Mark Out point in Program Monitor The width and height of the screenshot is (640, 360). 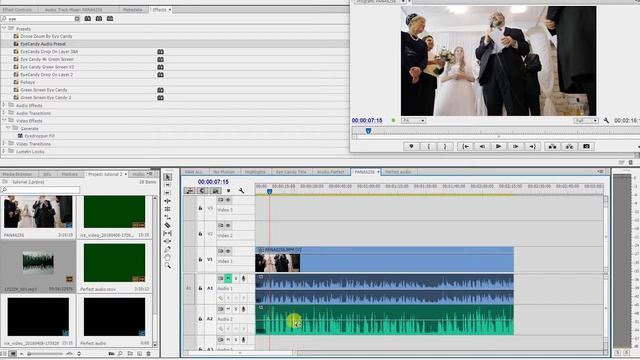pyautogui.click(x=445, y=147)
